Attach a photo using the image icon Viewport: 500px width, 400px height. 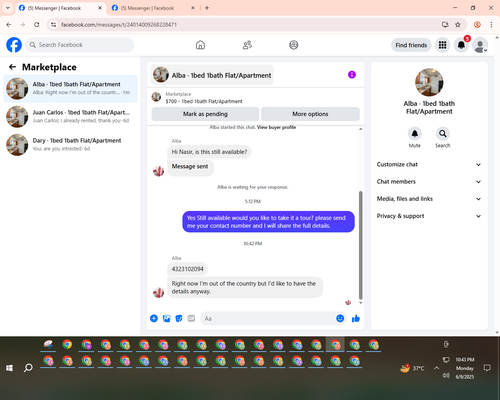click(166, 318)
